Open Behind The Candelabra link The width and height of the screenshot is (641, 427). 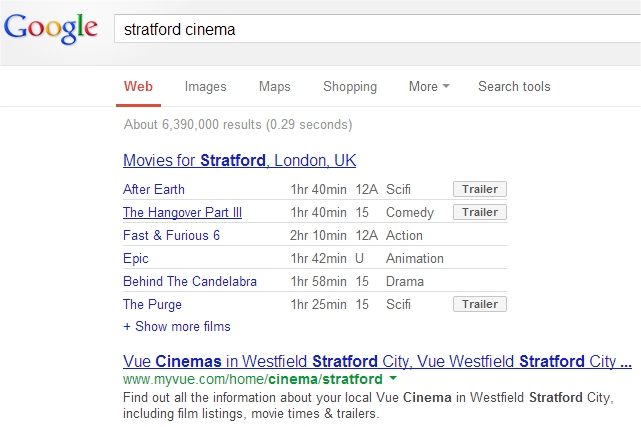pyautogui.click(x=190, y=282)
